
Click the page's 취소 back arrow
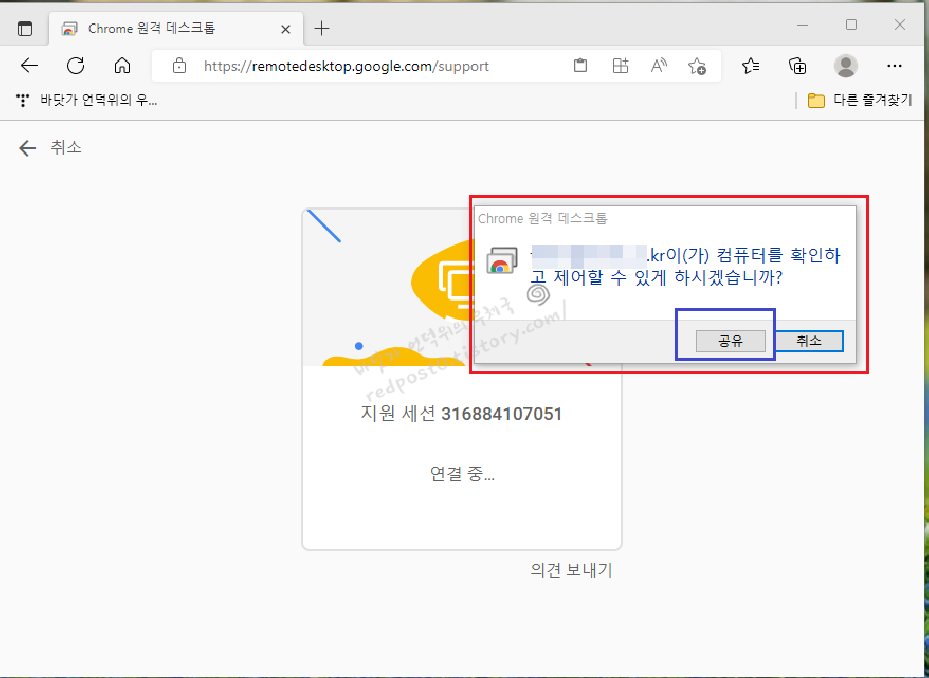(x=28, y=148)
